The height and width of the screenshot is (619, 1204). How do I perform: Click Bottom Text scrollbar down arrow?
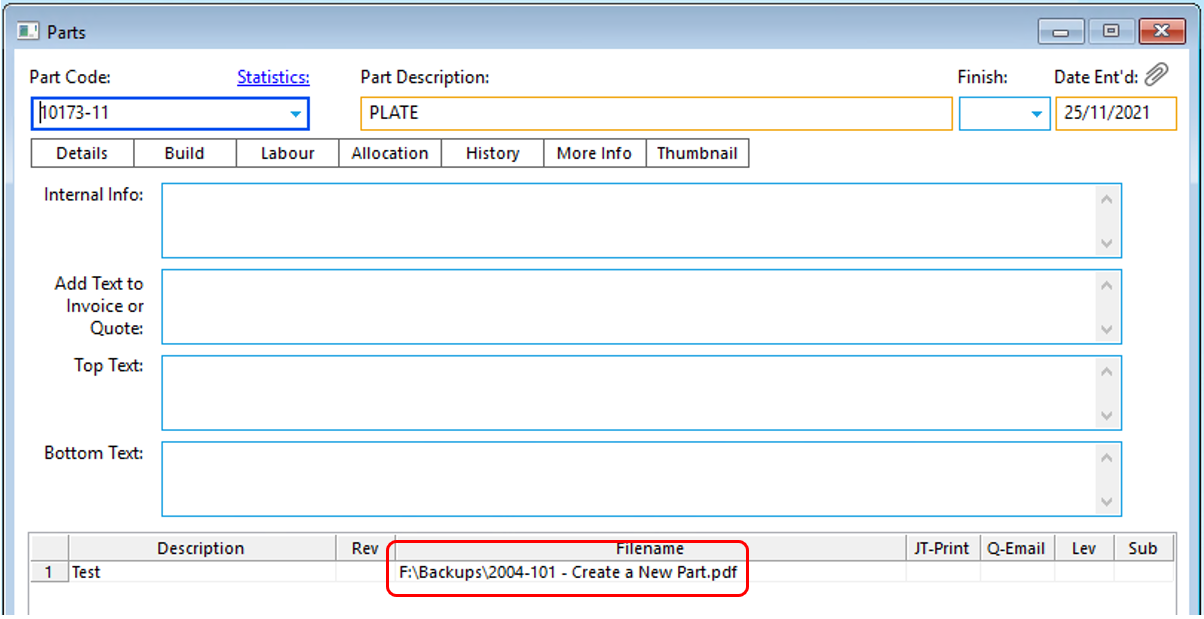(x=1107, y=502)
